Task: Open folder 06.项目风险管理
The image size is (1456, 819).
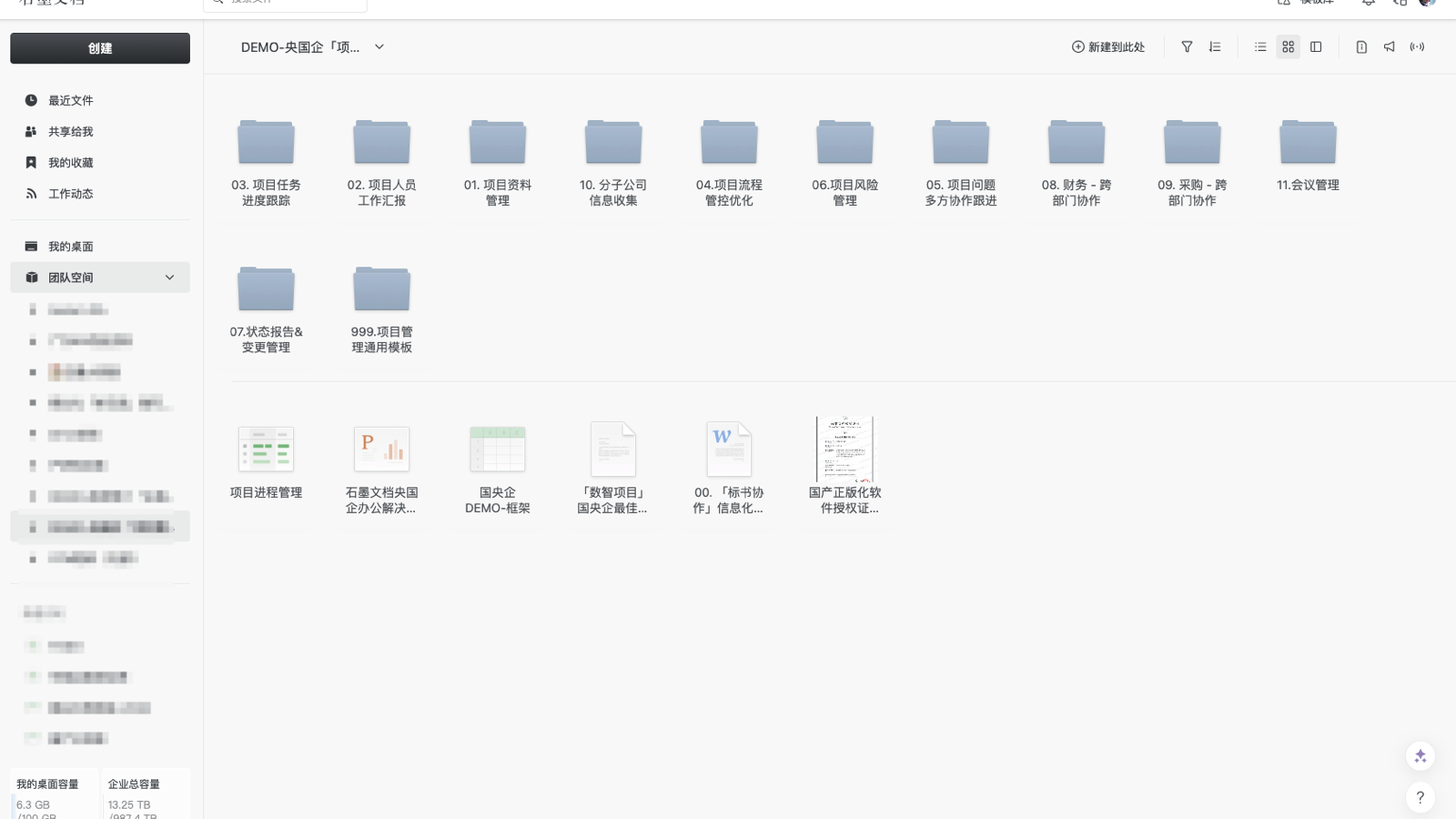Action: point(845,163)
